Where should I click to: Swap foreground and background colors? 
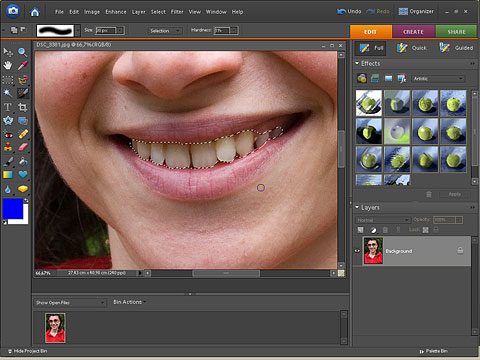point(26,201)
